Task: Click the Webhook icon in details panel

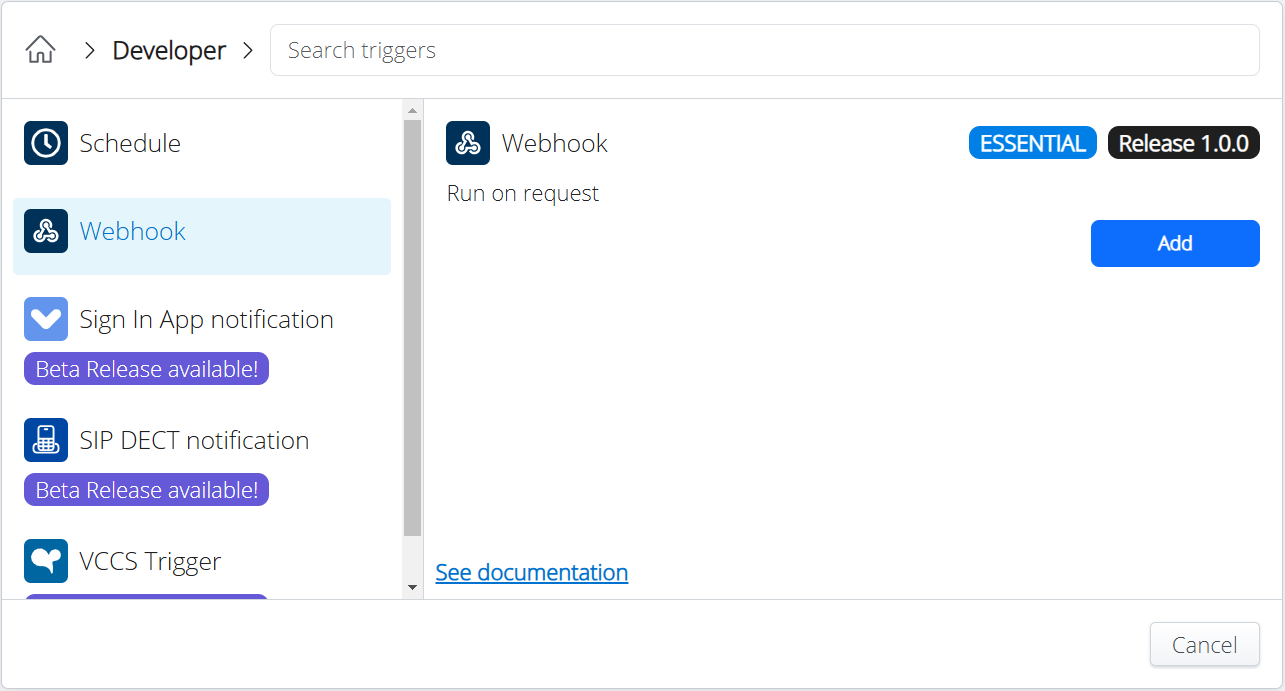Action: pos(468,143)
